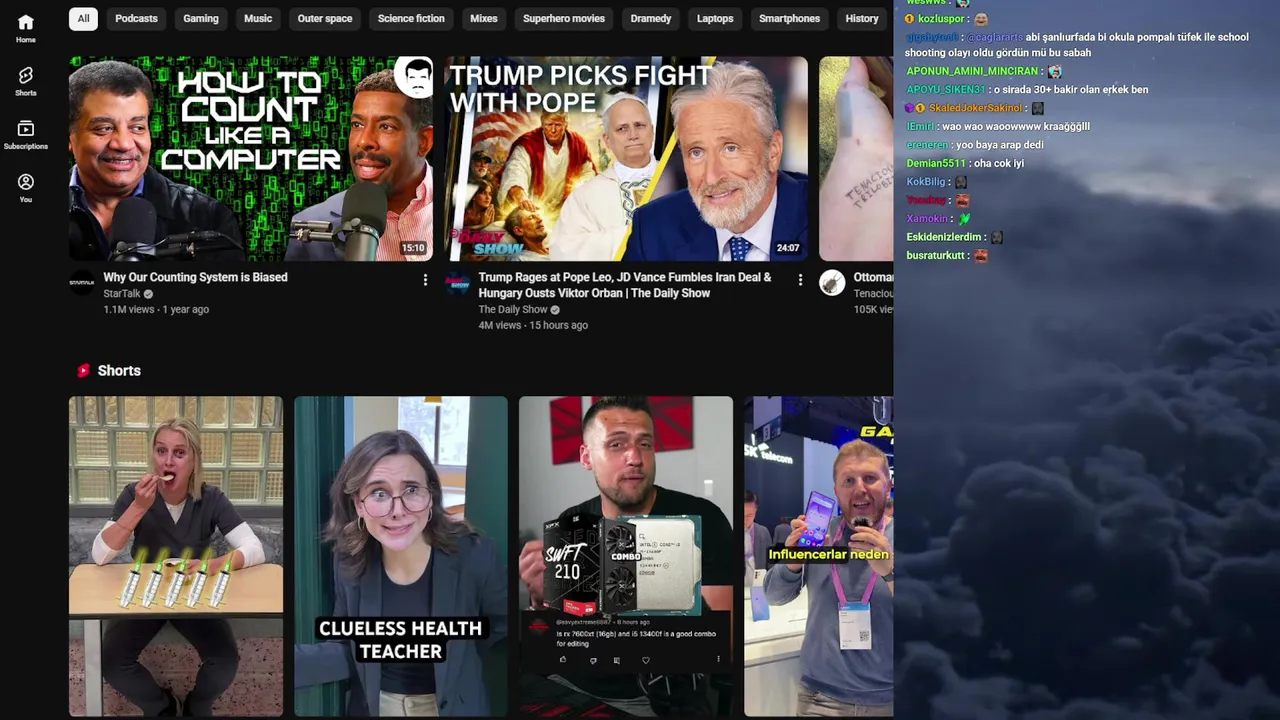Click the Shorts section logo icon

(84, 371)
